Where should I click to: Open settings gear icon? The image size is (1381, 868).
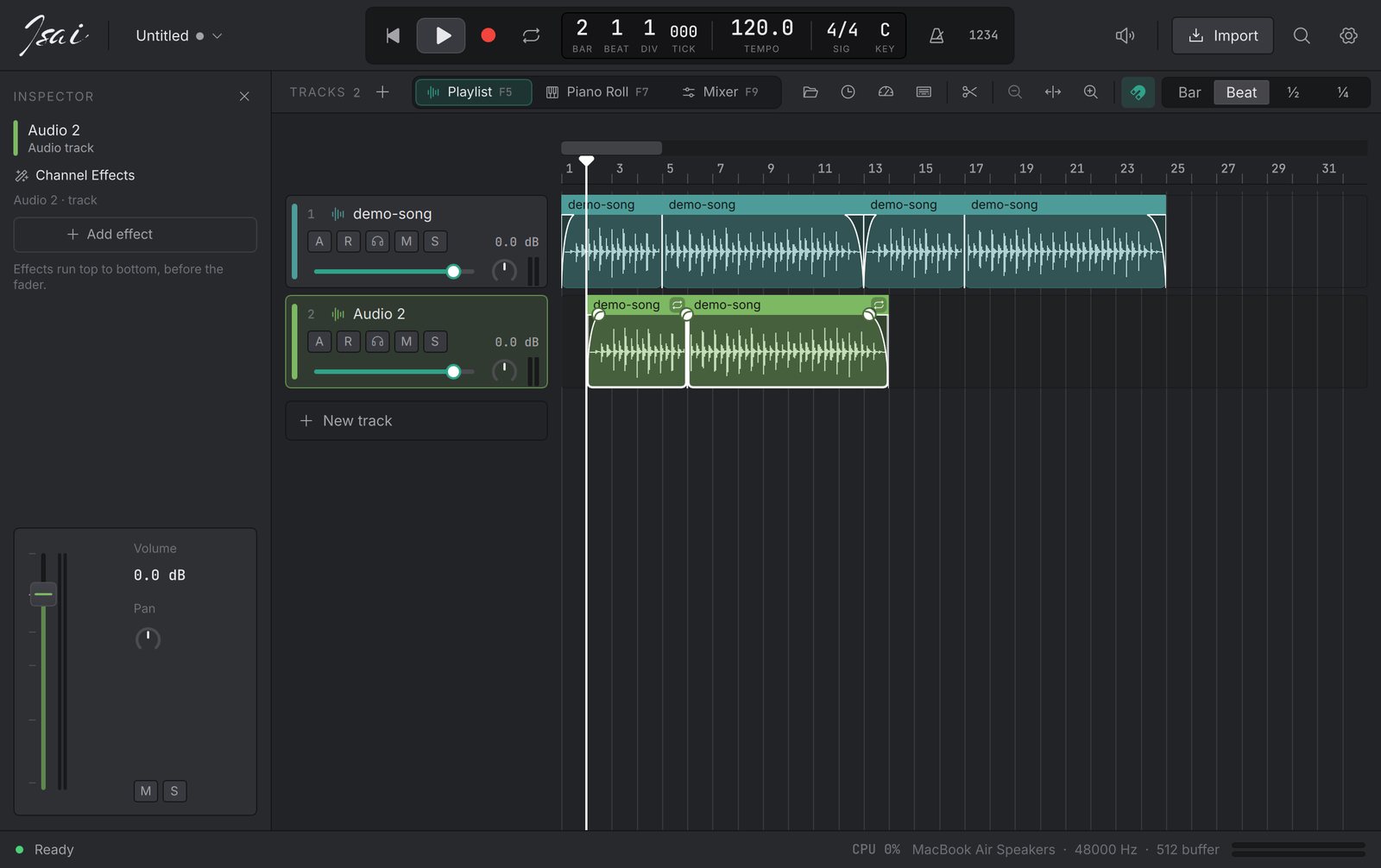1348,35
